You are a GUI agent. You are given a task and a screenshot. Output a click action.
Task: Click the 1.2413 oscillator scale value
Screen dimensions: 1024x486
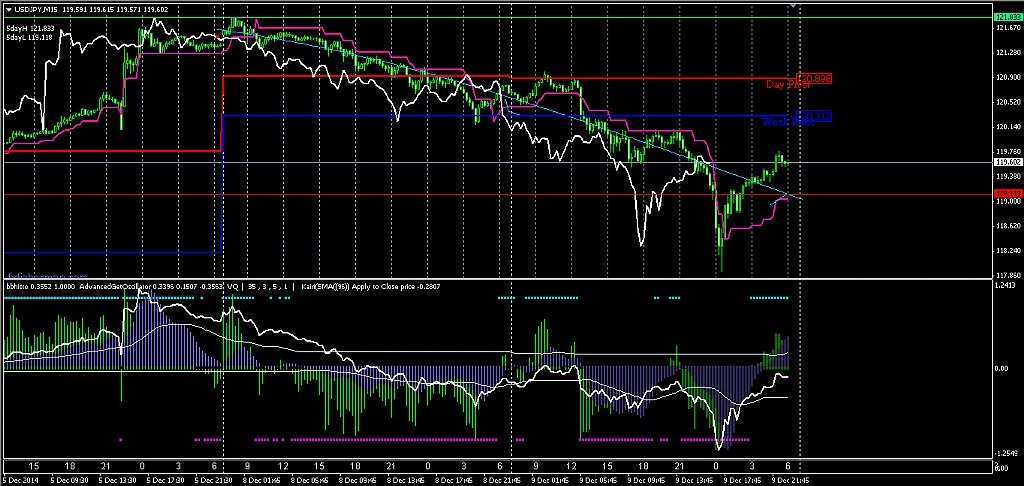click(x=1006, y=285)
